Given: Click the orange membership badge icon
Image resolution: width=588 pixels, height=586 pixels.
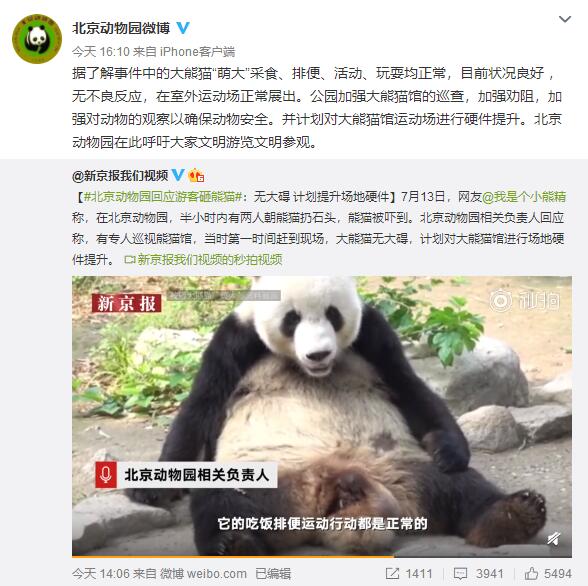Looking at the screenshot, I should (x=196, y=175).
